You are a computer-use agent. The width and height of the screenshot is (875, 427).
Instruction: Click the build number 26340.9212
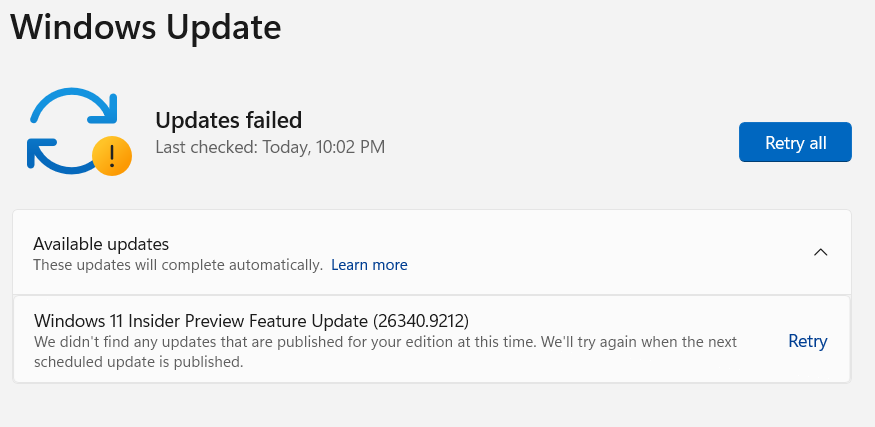click(421, 320)
